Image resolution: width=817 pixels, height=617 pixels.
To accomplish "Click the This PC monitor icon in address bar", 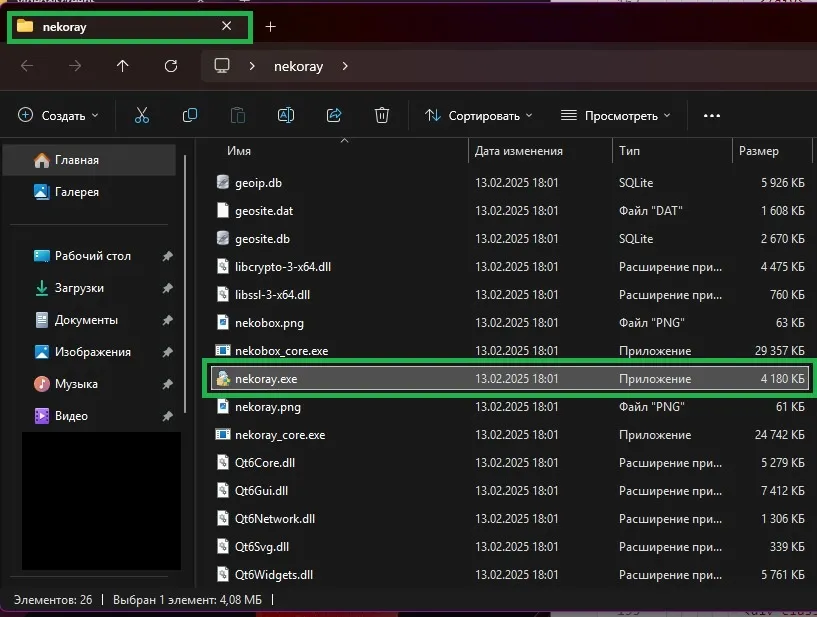I will (x=222, y=66).
